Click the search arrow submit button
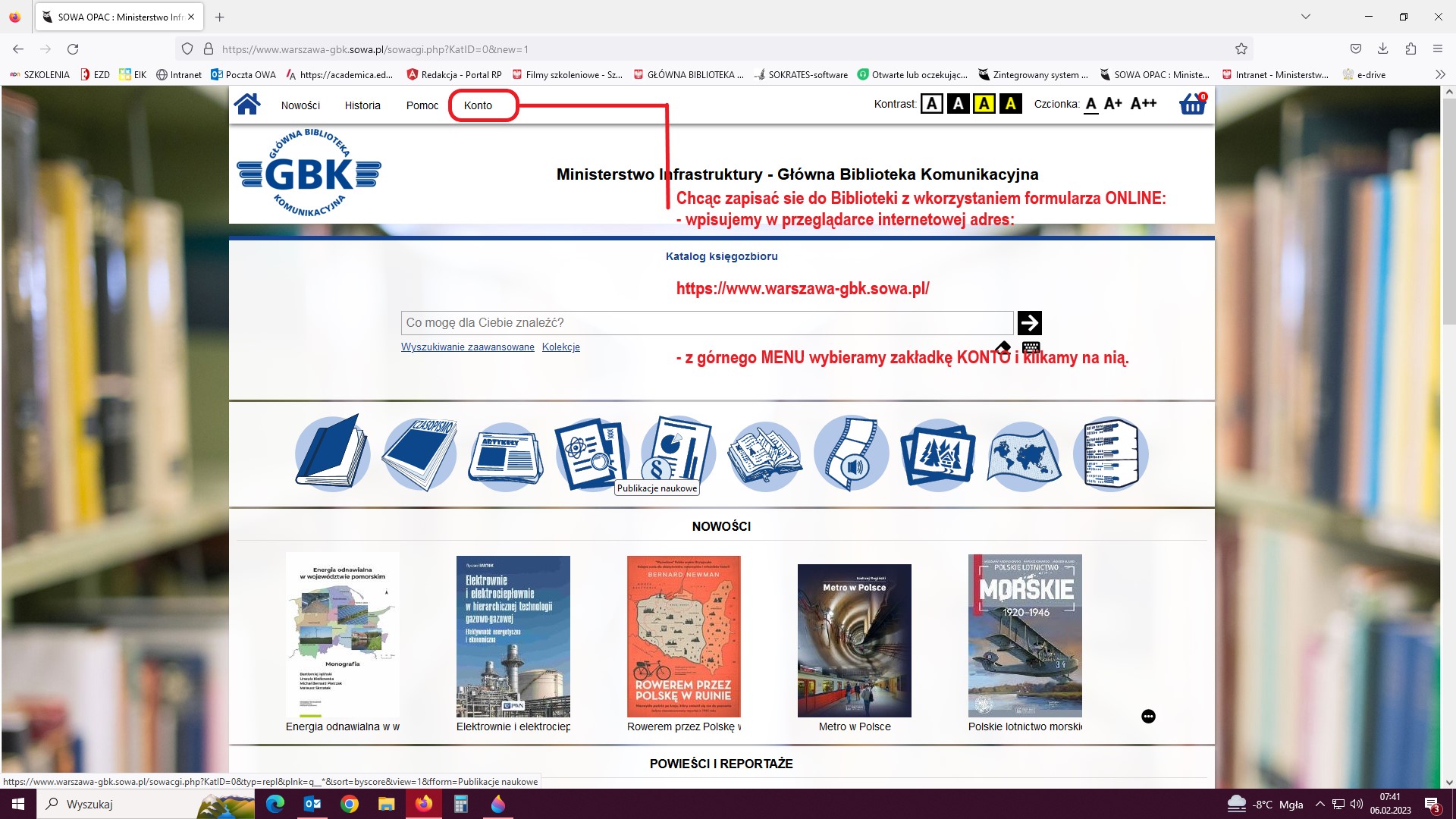The image size is (1456, 819). tap(1029, 323)
